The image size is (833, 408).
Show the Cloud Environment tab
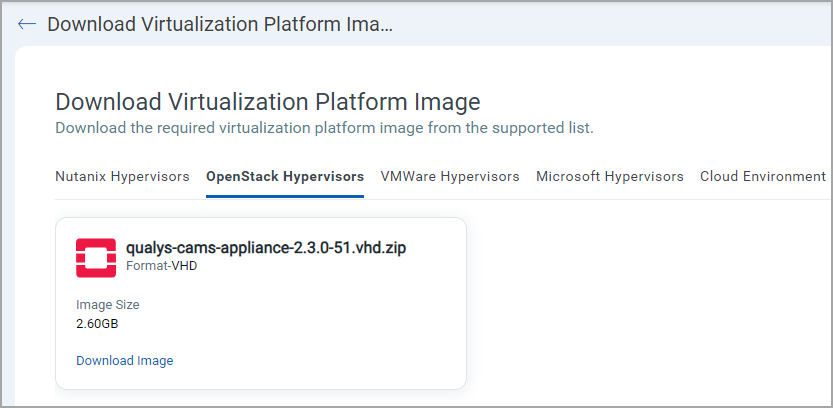point(763,177)
